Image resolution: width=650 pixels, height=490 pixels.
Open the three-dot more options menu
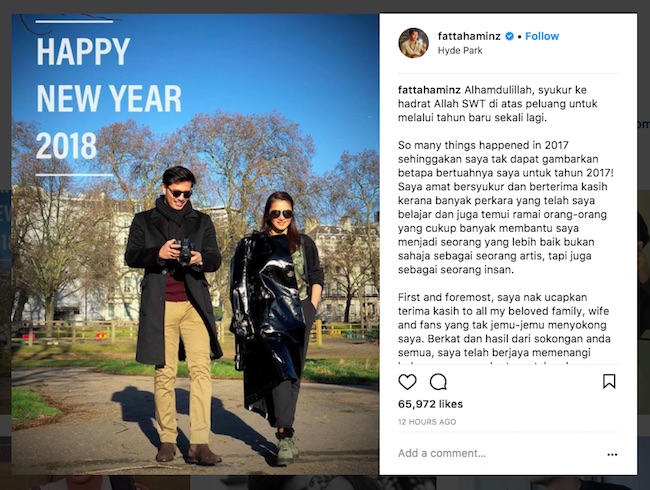coord(612,454)
